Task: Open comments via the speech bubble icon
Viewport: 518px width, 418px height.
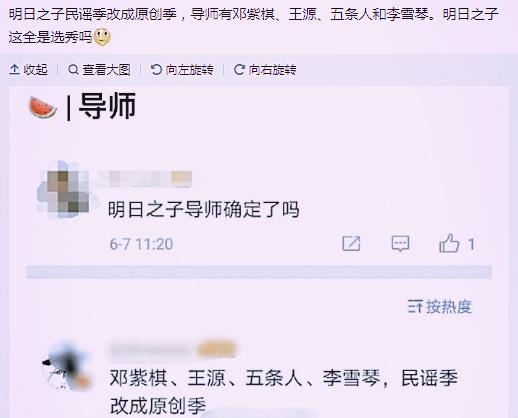Action: pyautogui.click(x=400, y=244)
